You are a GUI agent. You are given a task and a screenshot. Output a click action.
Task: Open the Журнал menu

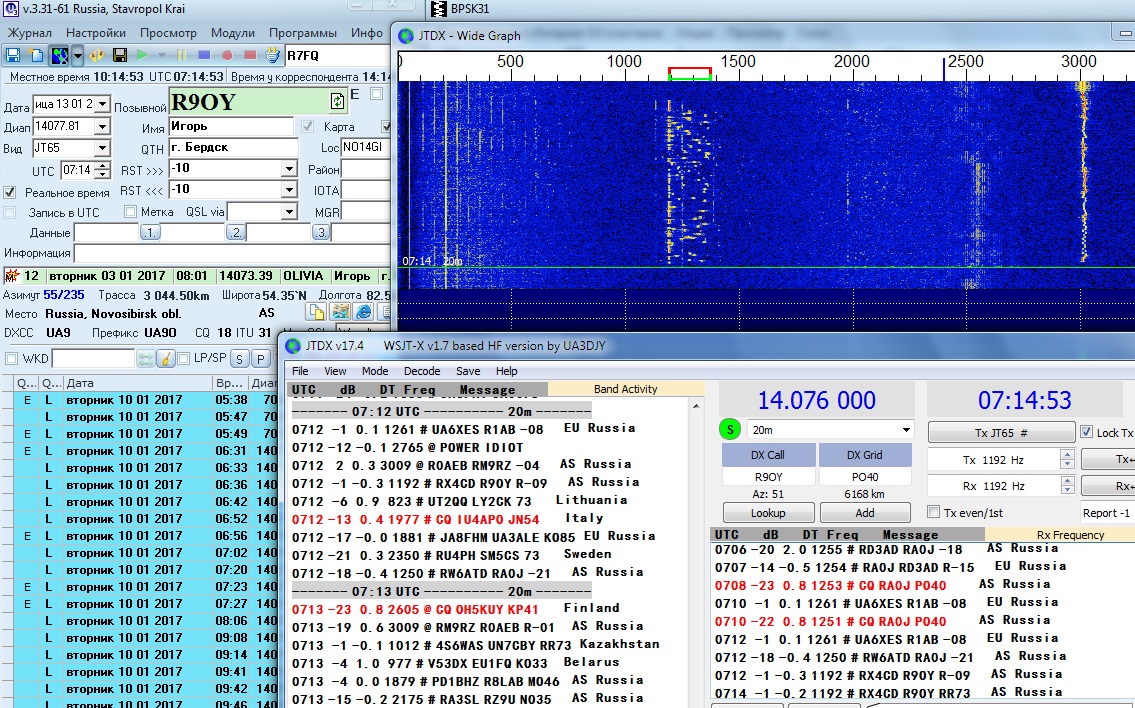click(29, 32)
